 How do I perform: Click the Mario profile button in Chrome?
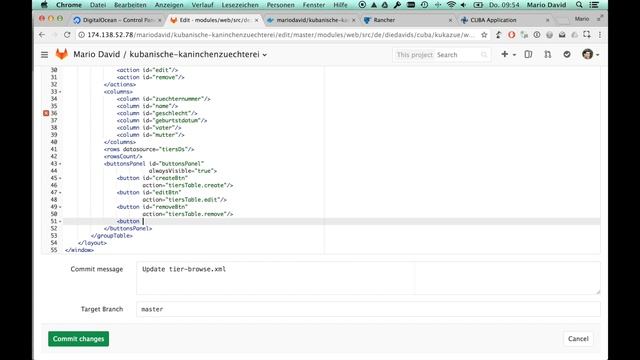(582, 19)
